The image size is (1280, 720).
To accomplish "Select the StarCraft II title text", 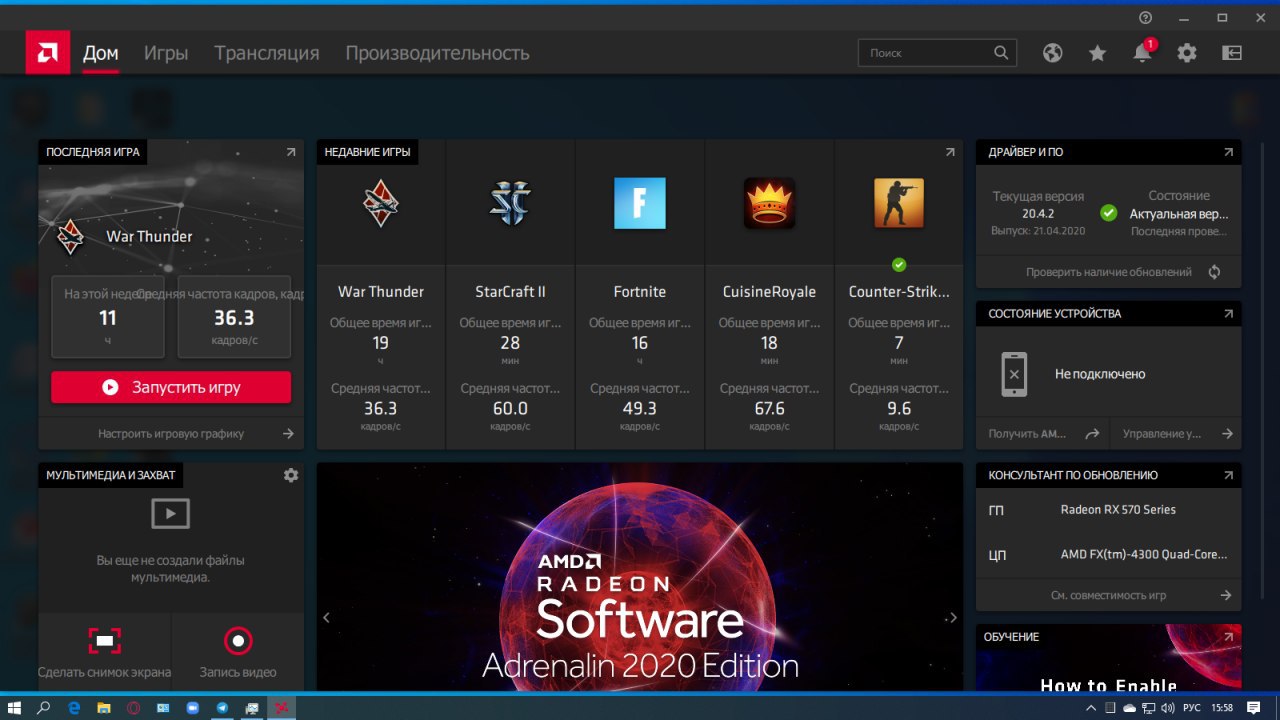I will (510, 292).
